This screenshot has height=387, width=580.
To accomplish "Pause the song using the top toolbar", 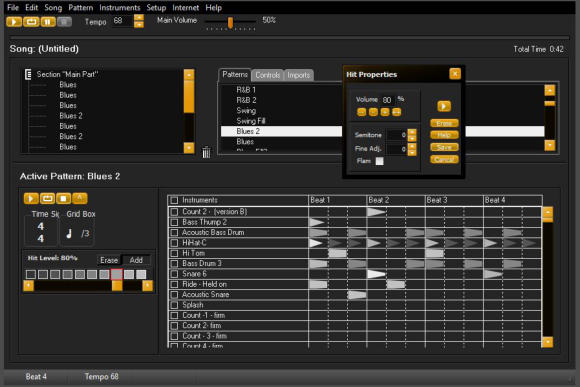I will coord(48,22).
